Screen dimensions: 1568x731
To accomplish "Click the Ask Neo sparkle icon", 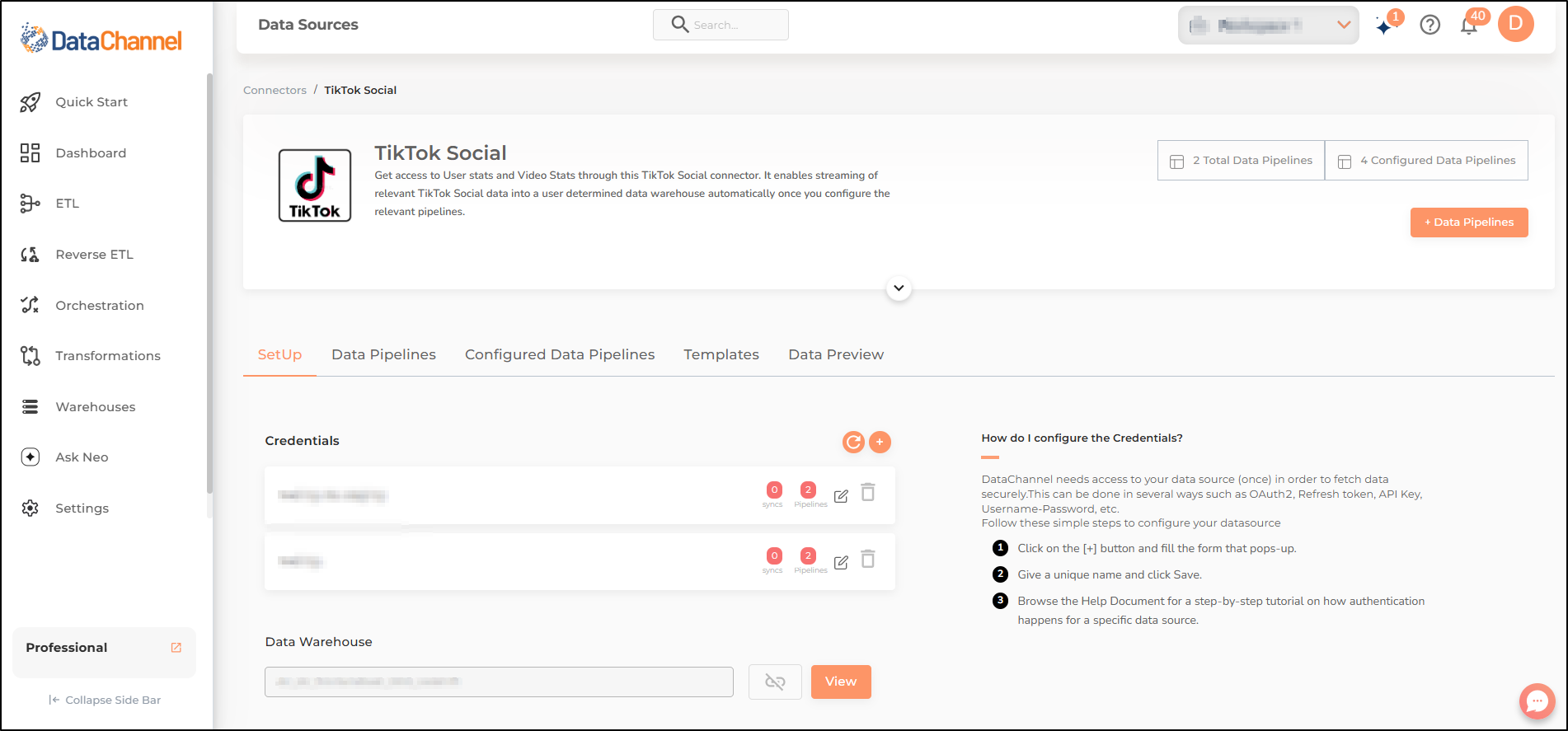I will click(x=31, y=457).
